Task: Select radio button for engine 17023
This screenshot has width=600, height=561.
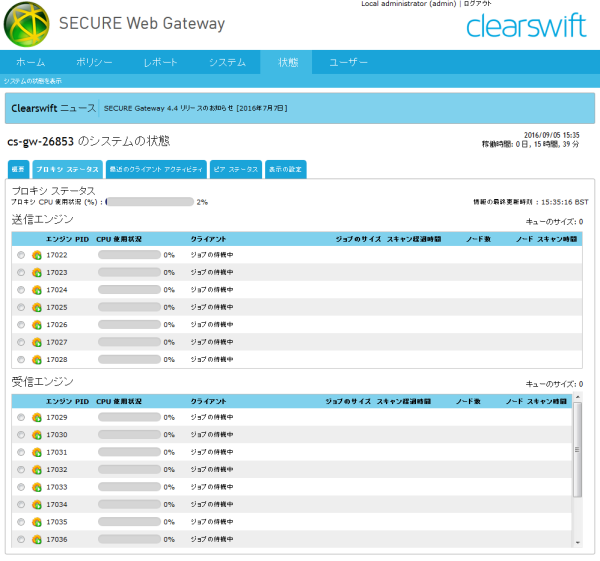Action: pyautogui.click(x=21, y=272)
